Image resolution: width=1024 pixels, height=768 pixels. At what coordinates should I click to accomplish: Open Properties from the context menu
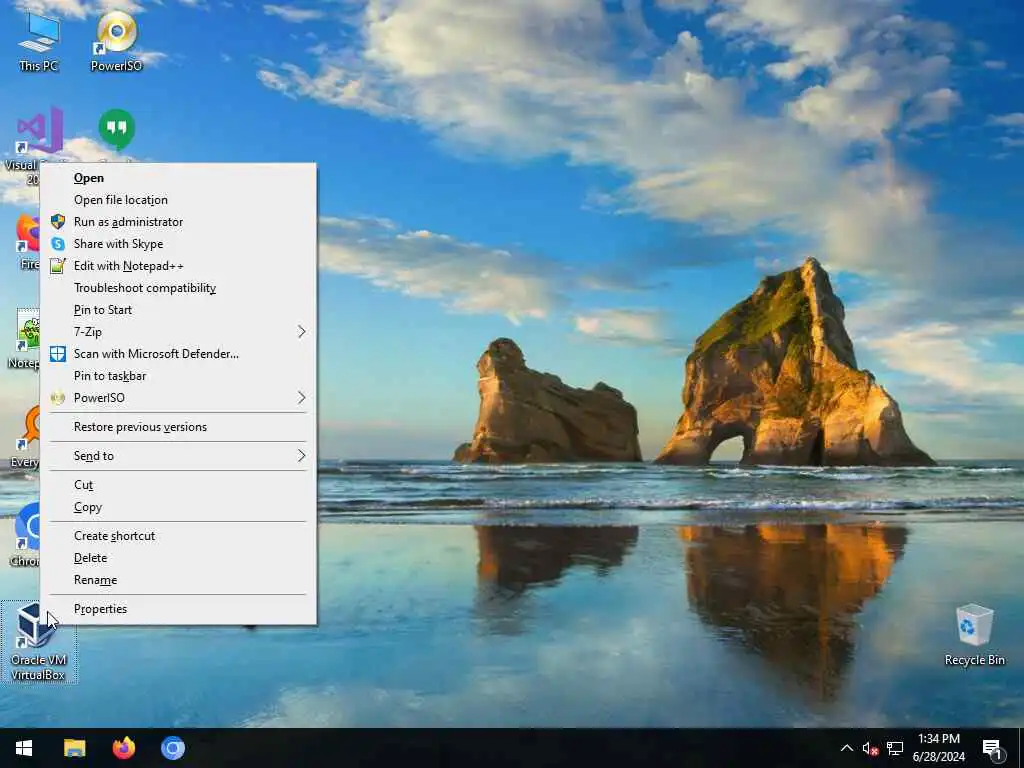178,609
